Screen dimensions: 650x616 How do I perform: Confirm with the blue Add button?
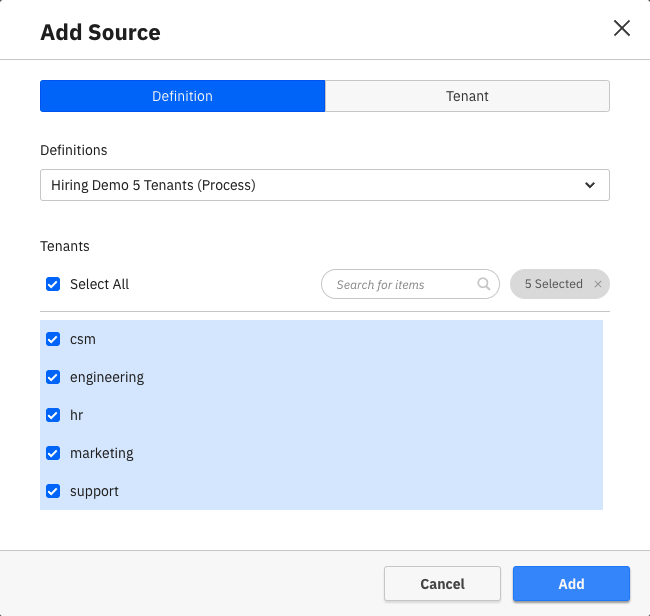(x=571, y=584)
